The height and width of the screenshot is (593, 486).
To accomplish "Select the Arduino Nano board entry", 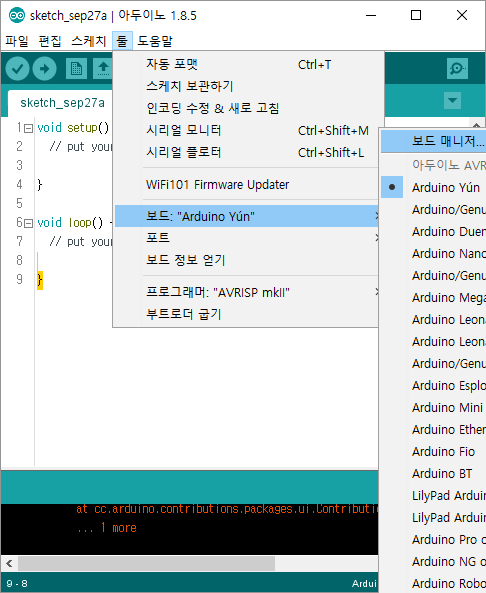I will pos(433,253).
